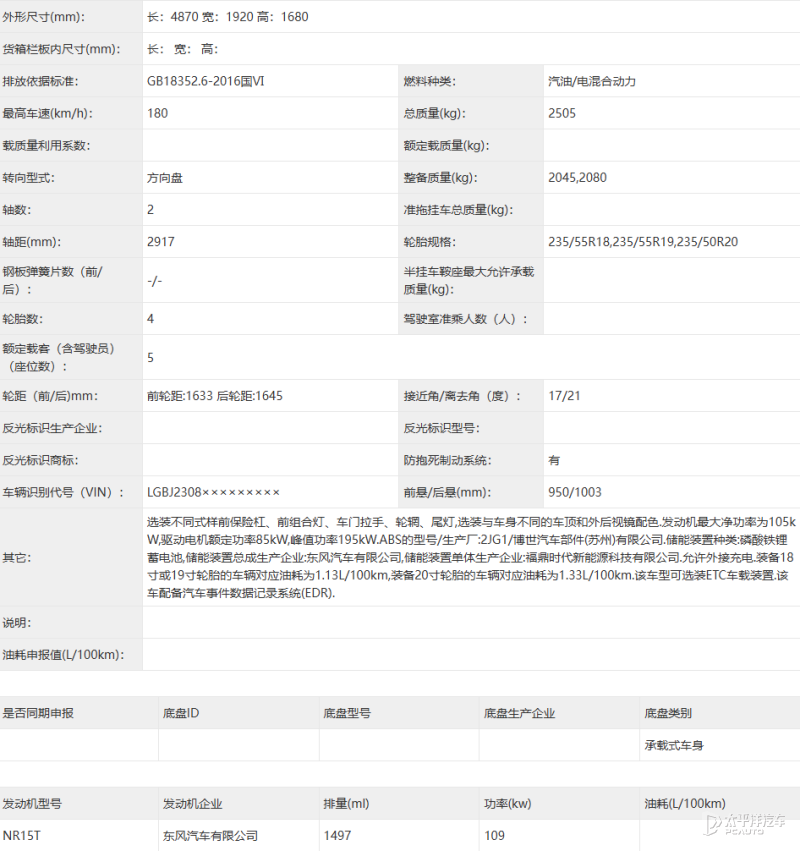
Task: Select curb weight value 2045,2080
Action: tap(577, 177)
